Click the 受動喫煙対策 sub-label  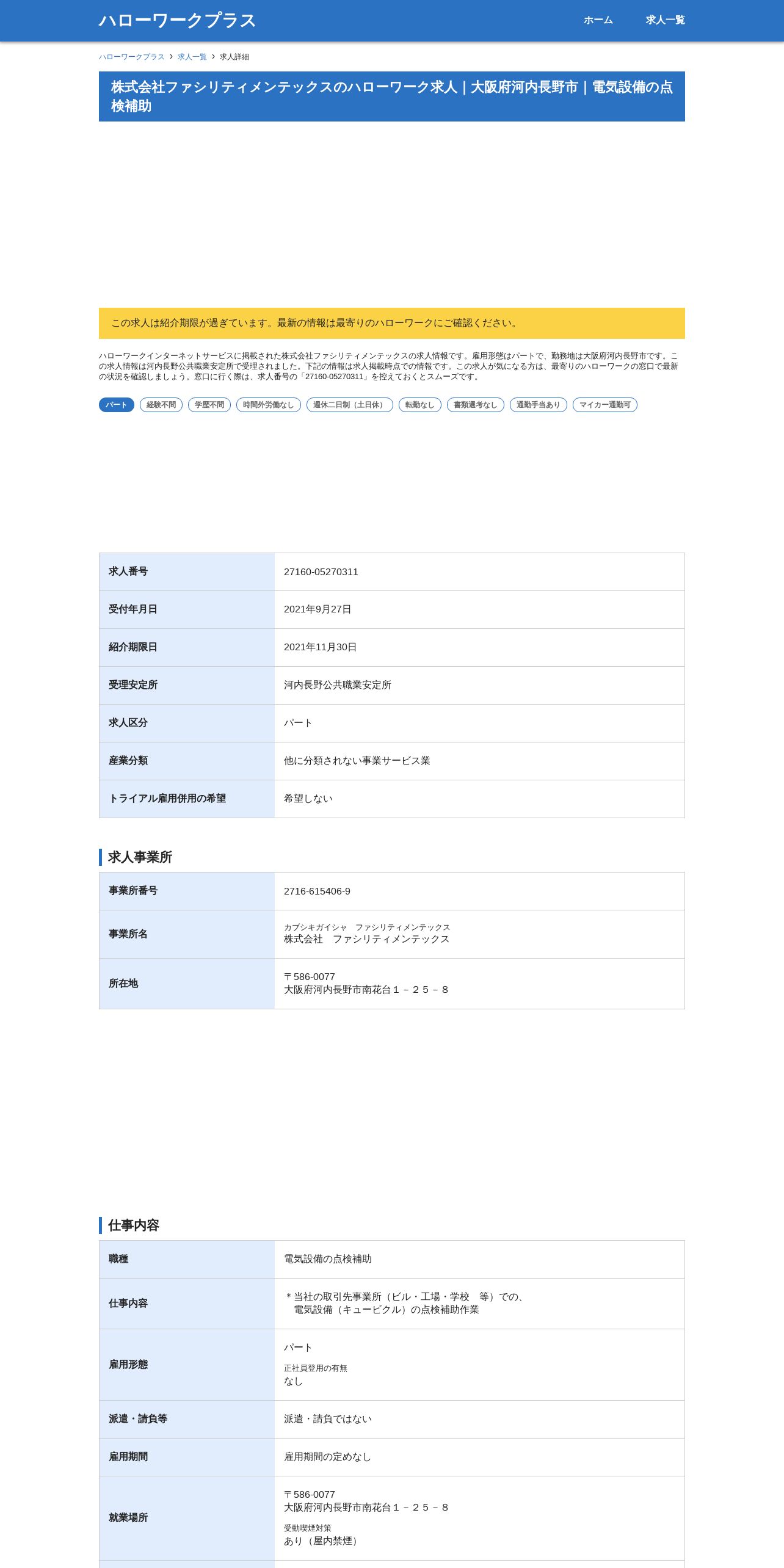point(308,1528)
